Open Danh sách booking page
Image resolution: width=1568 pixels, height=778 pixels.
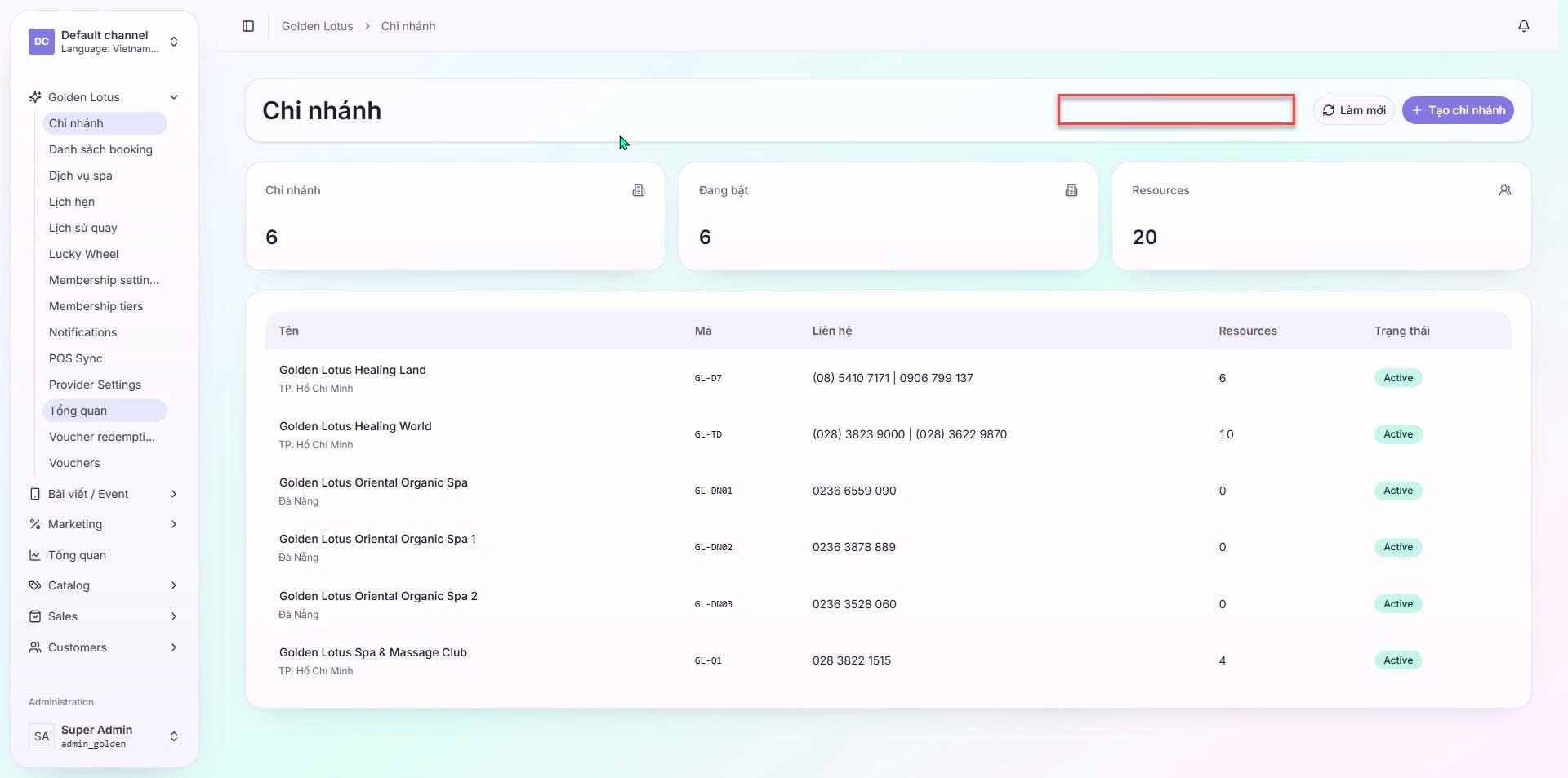(105, 149)
